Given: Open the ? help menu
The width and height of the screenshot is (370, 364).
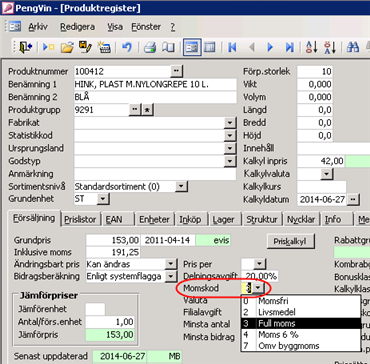Looking at the screenshot, I should [173, 27].
